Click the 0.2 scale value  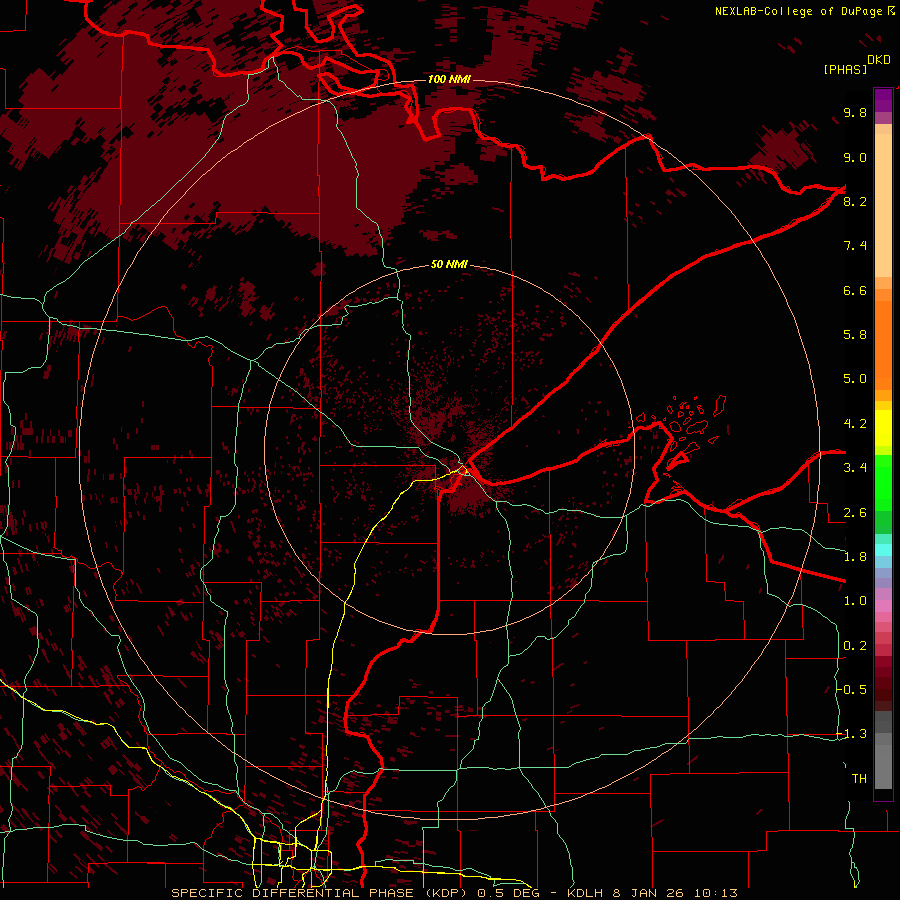[x=855, y=646]
